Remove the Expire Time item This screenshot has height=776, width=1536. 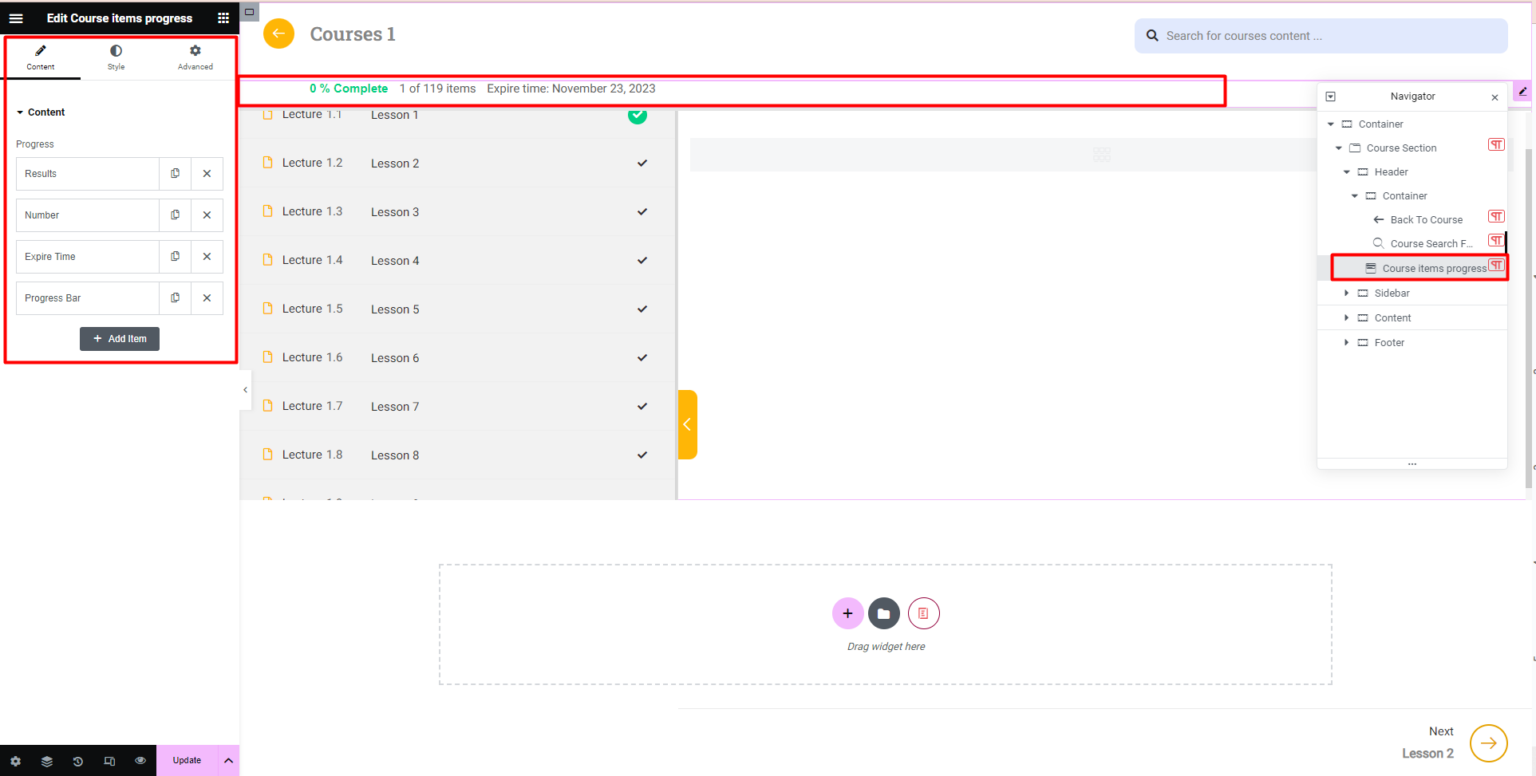pos(207,256)
